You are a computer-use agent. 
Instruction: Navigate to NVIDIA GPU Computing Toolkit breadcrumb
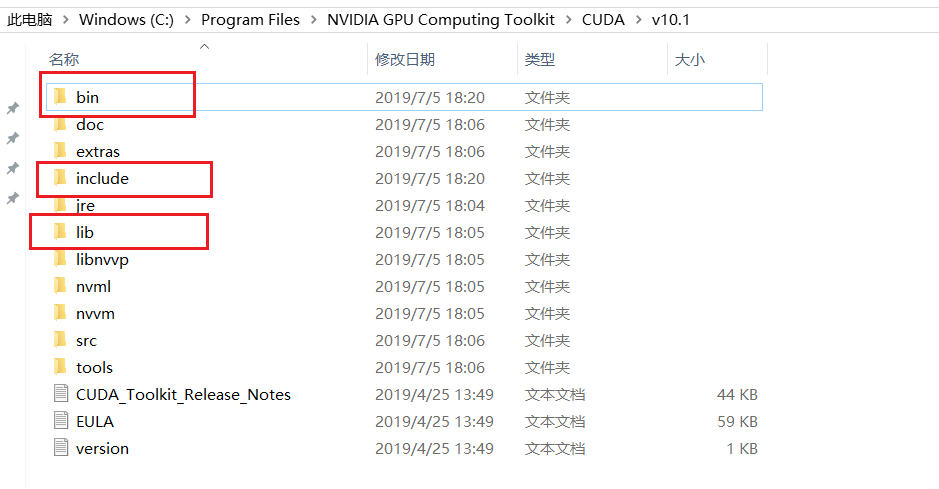click(x=441, y=20)
